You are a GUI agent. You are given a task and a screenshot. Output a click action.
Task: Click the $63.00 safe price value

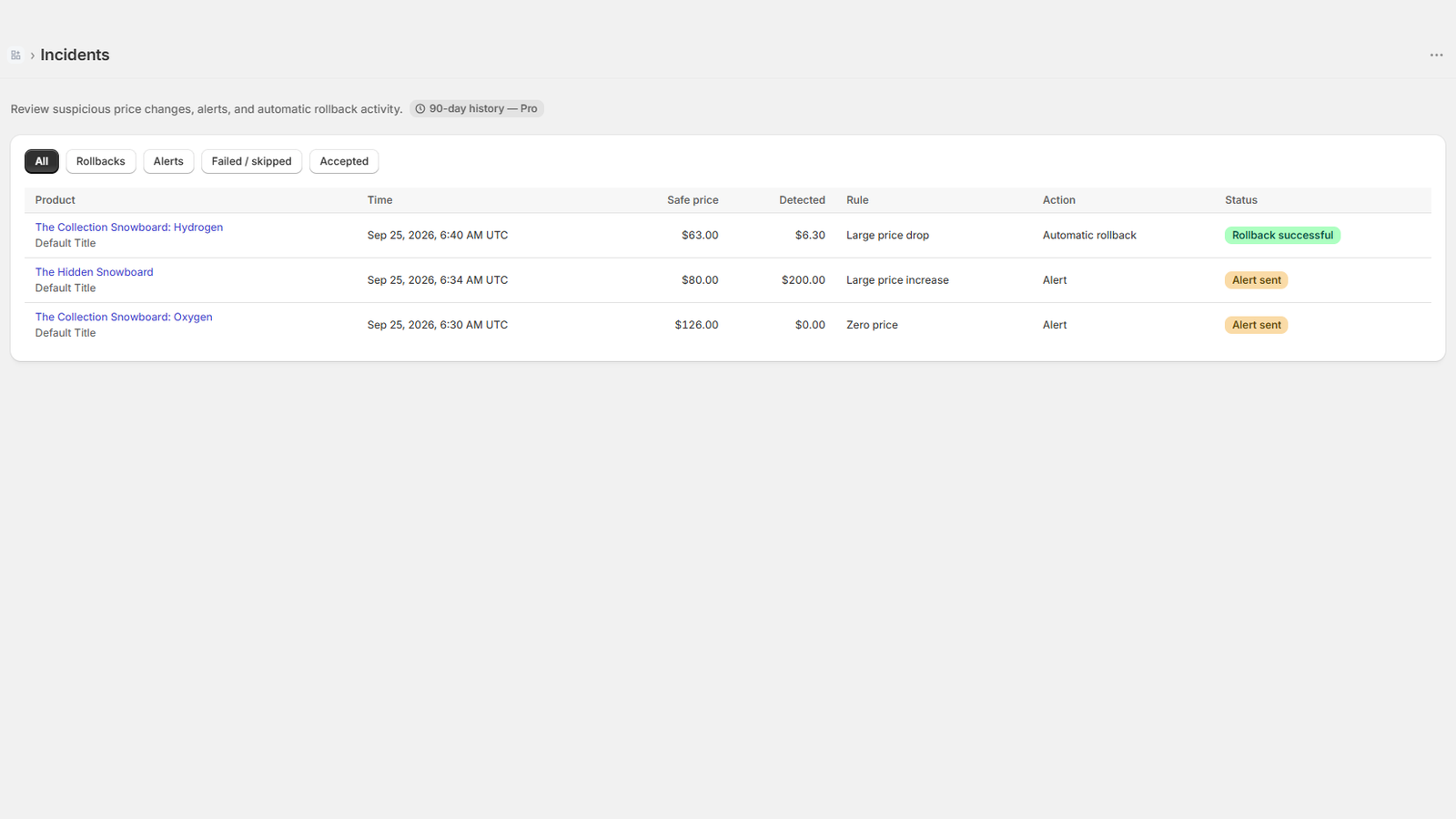pyautogui.click(x=700, y=236)
